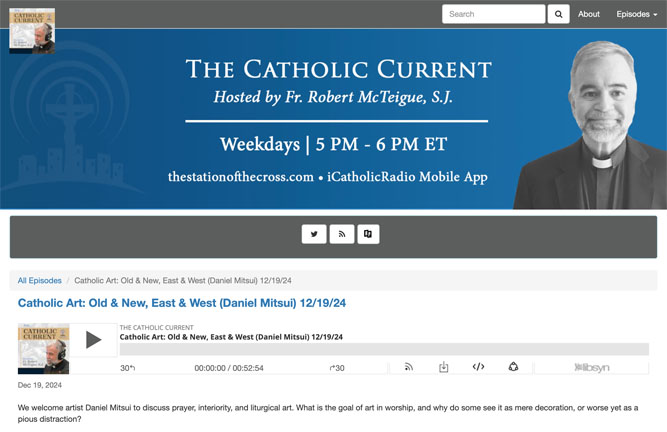Rewind 30 seconds in the player
The image size is (667, 432).
click(x=127, y=368)
